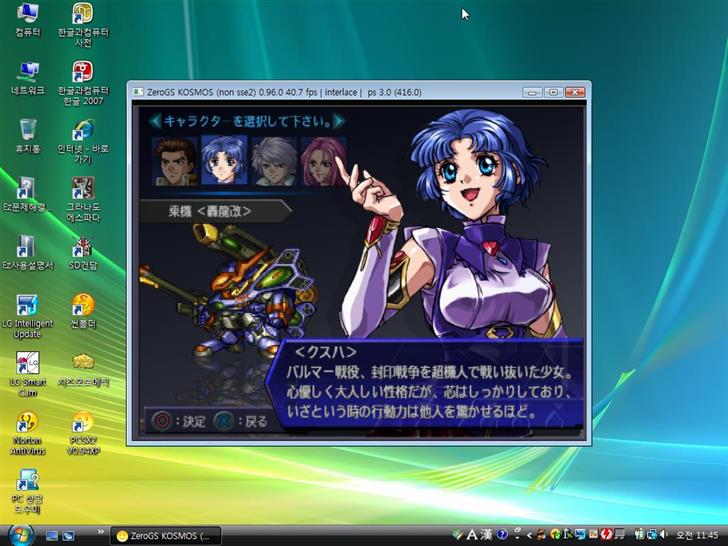Image resolution: width=728 pixels, height=546 pixels.
Task: Click the 漢 Hanja conversion tray button
Action: pos(486,535)
